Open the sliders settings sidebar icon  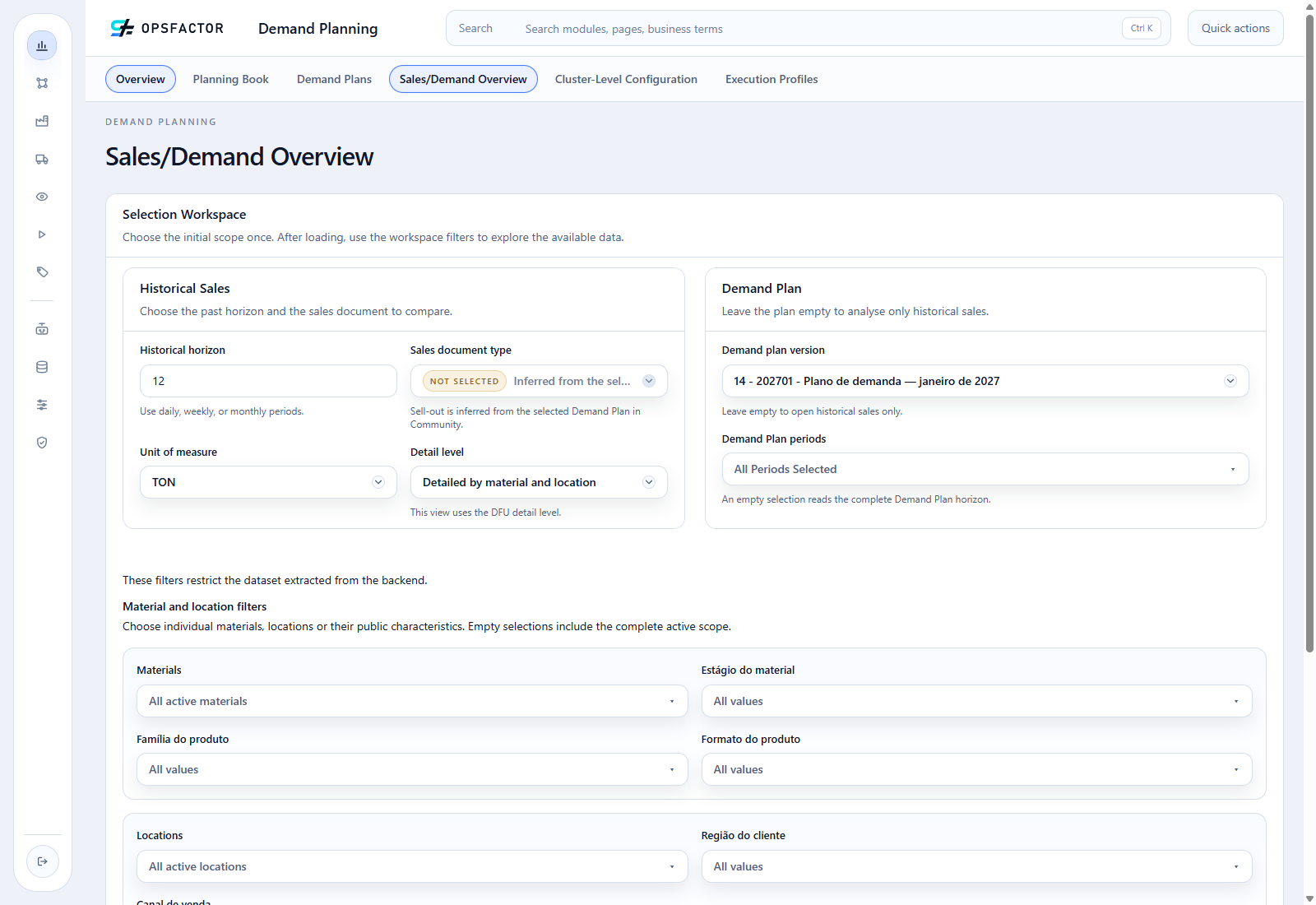point(42,405)
